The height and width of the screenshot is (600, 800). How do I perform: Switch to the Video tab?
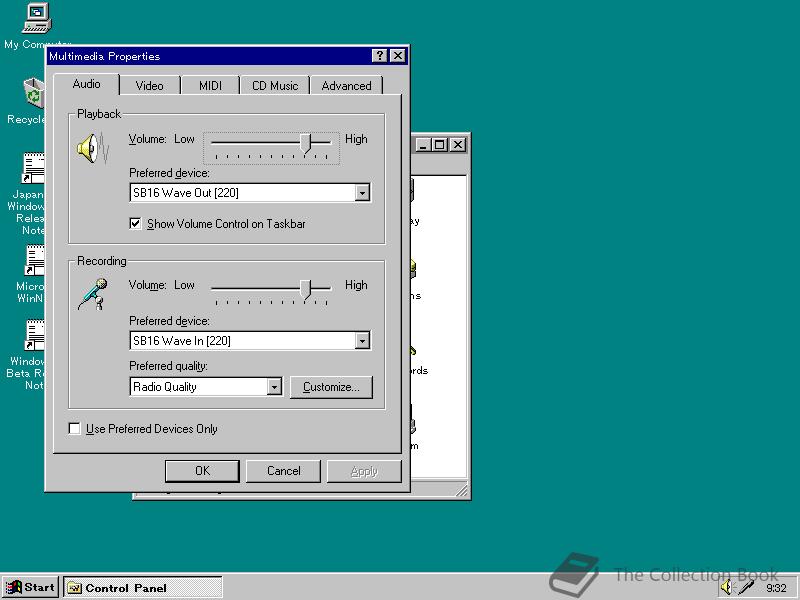pos(149,86)
